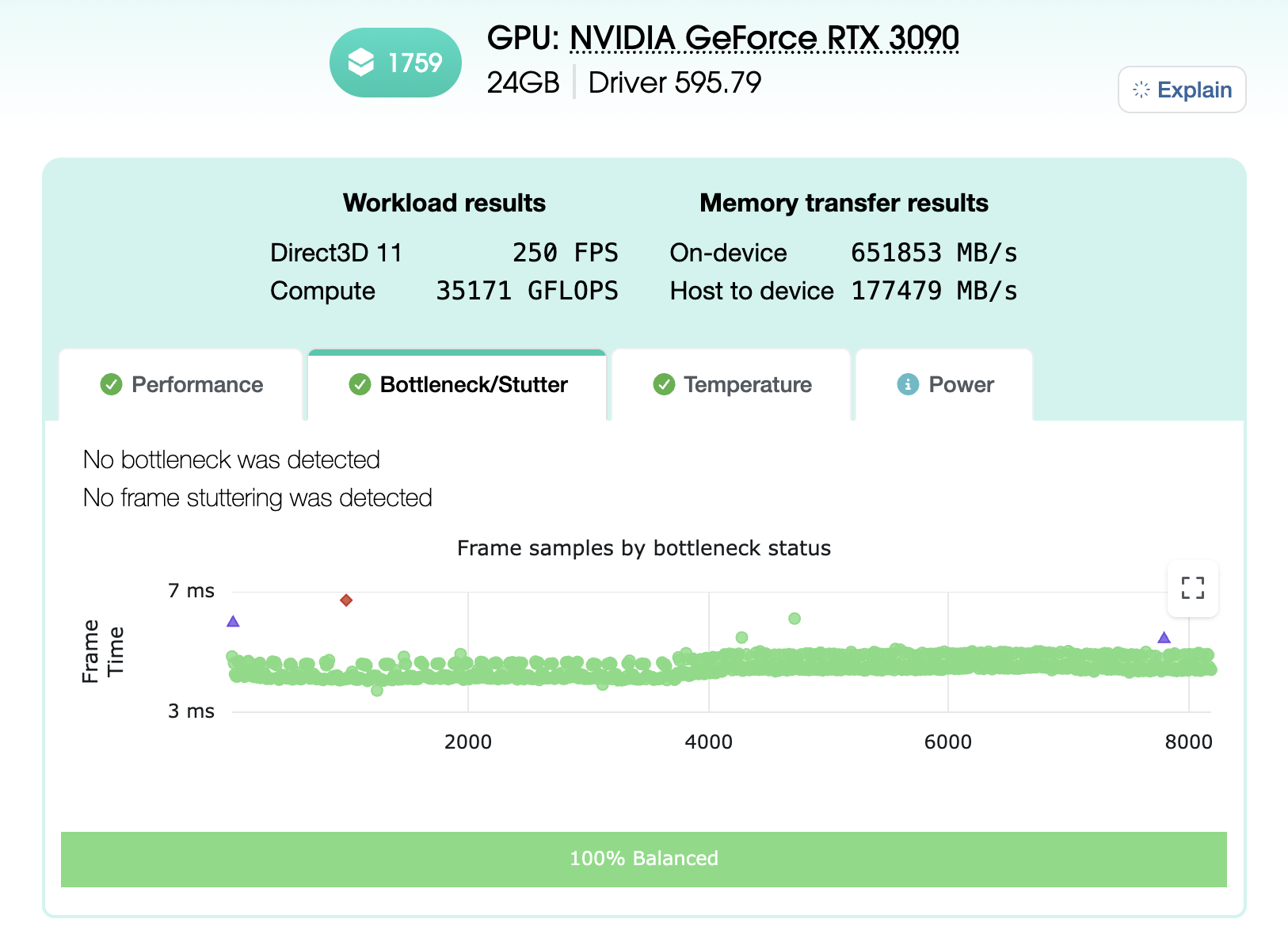Viewport: 1288px width, 938px height.
Task: Click the red diamond outlier marker
Action: pos(346,600)
